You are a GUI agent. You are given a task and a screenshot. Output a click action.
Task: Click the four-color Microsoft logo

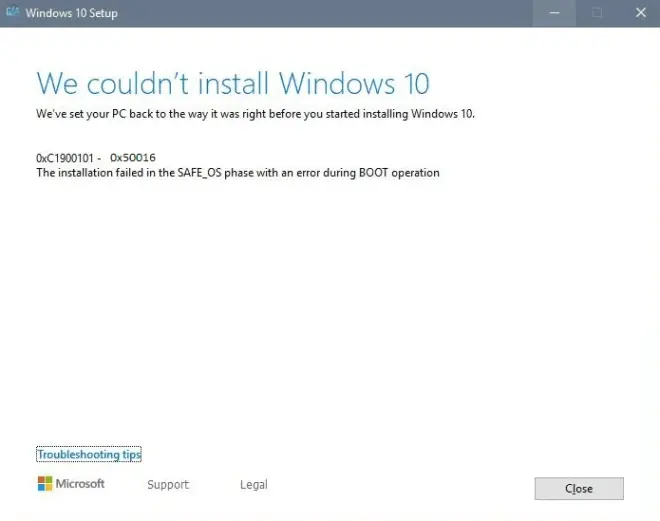45,484
